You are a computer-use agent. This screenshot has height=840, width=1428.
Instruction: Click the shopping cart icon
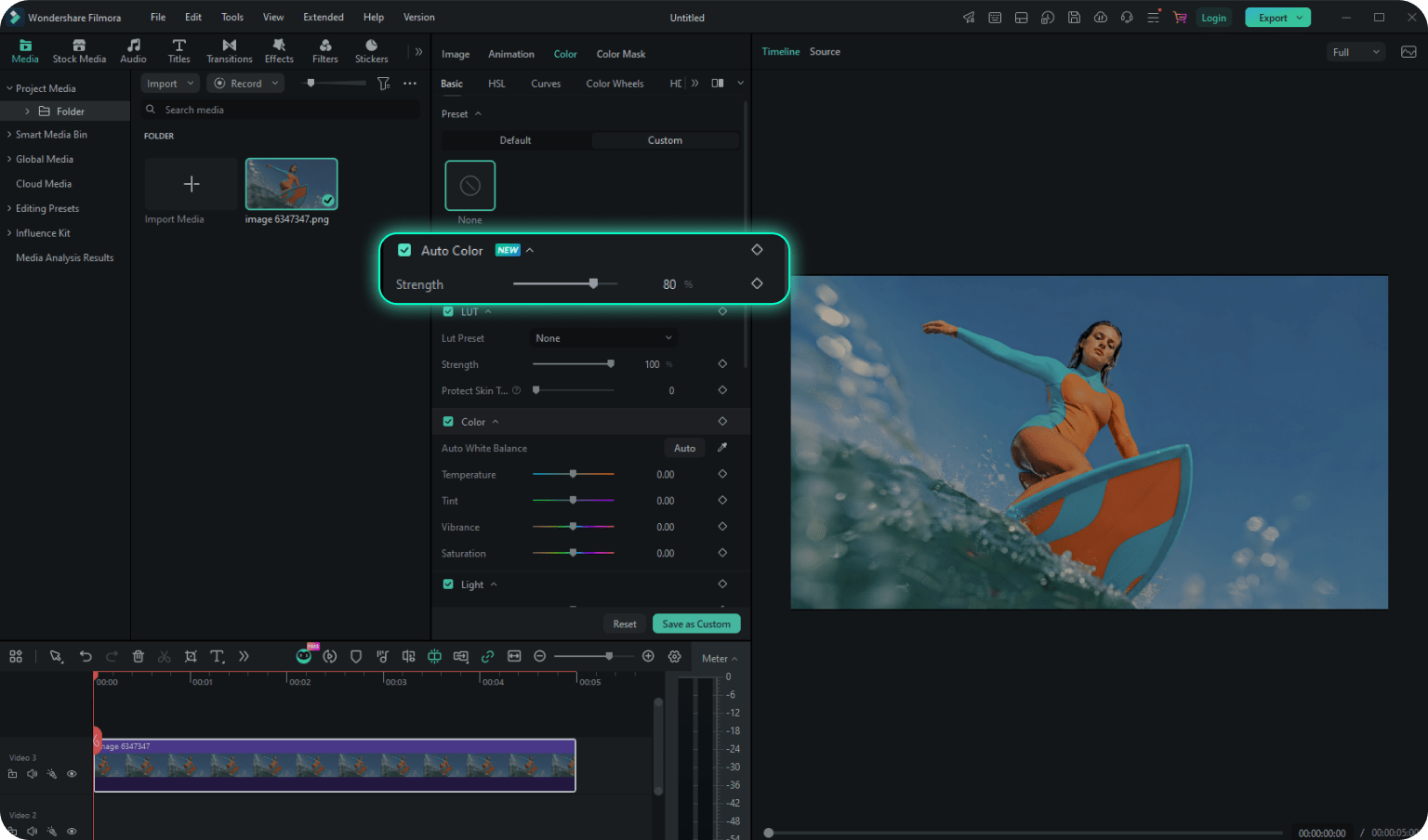[1180, 18]
